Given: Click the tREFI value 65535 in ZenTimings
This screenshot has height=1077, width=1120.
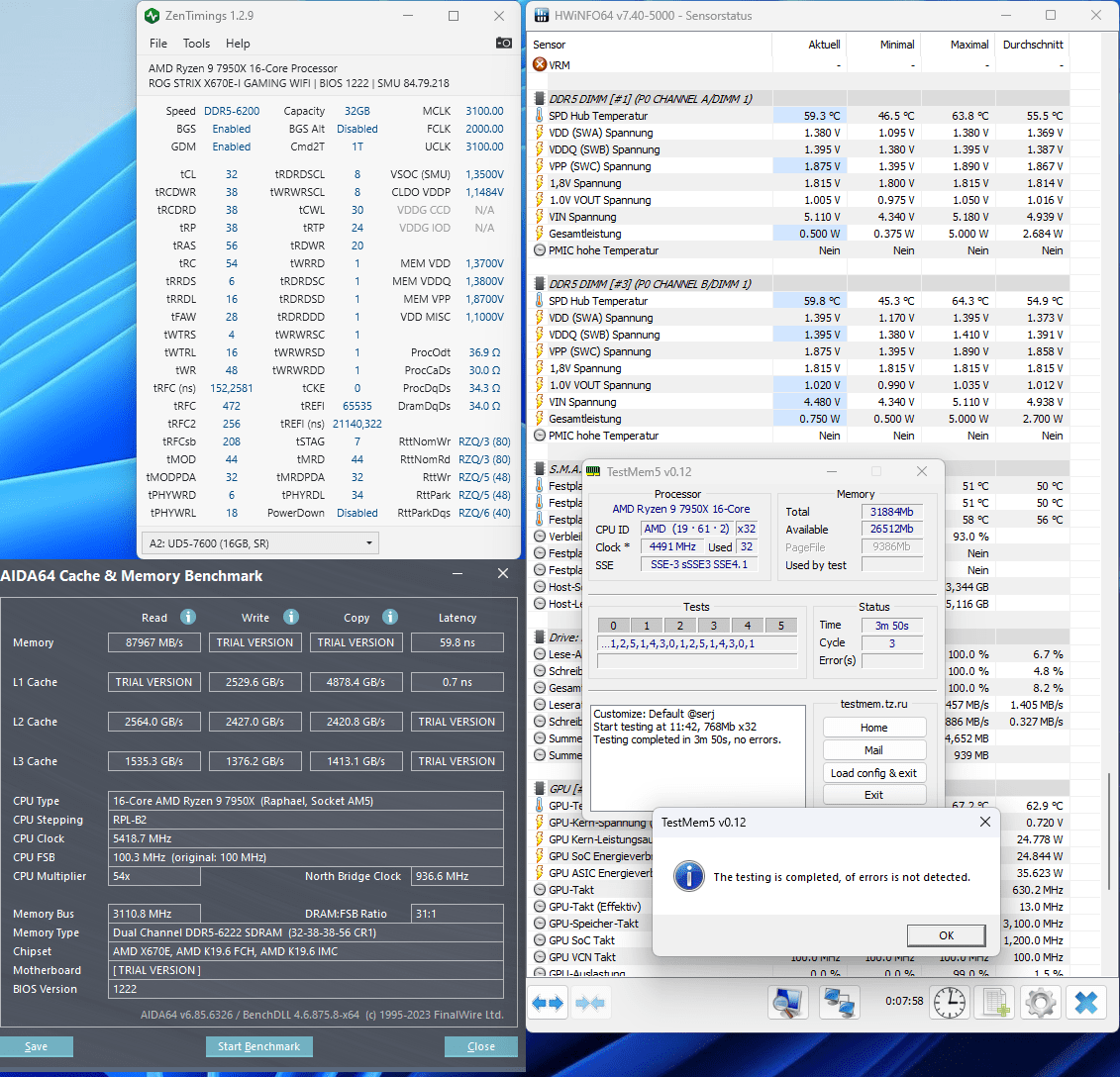Looking at the screenshot, I should tap(357, 406).
